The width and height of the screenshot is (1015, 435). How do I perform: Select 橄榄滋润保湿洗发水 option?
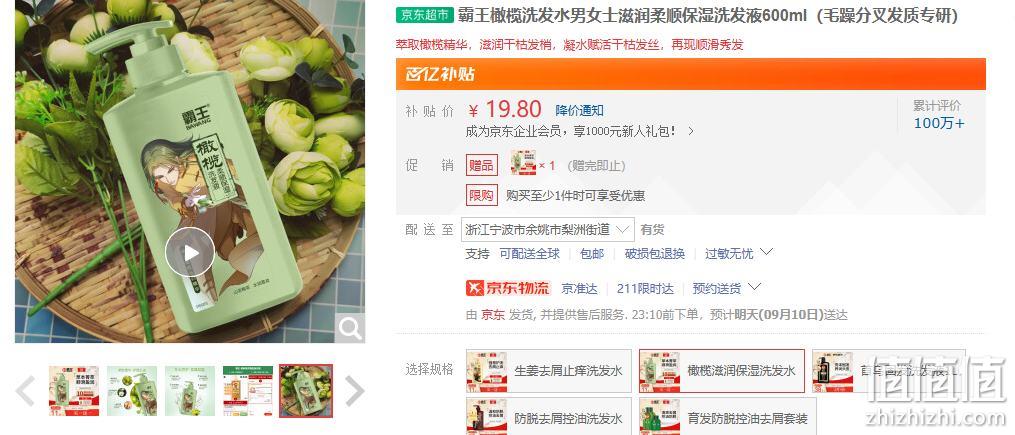[x=722, y=371]
